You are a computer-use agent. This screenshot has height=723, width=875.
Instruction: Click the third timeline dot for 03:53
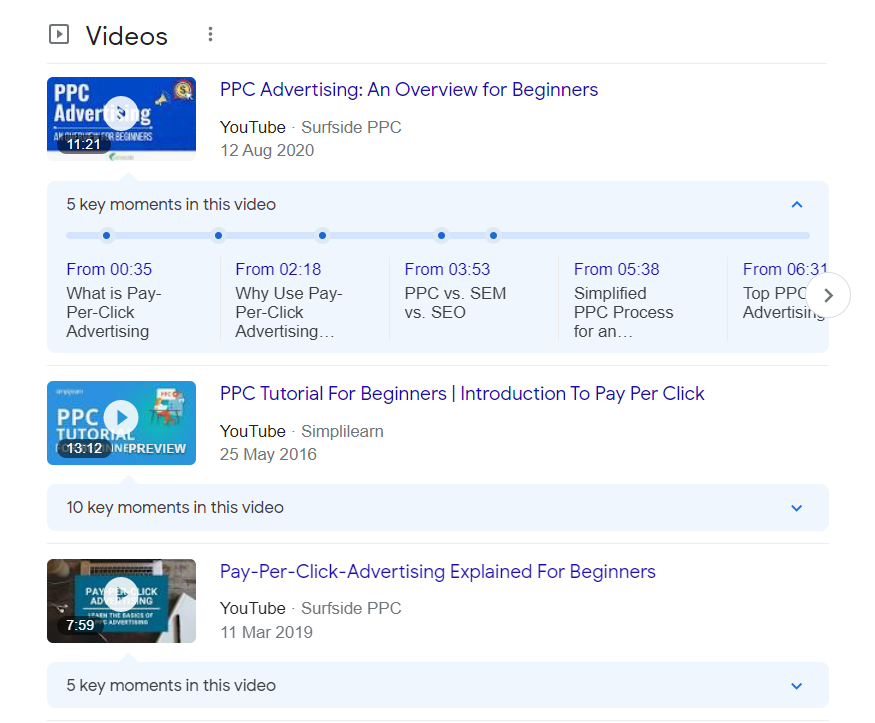(x=323, y=235)
